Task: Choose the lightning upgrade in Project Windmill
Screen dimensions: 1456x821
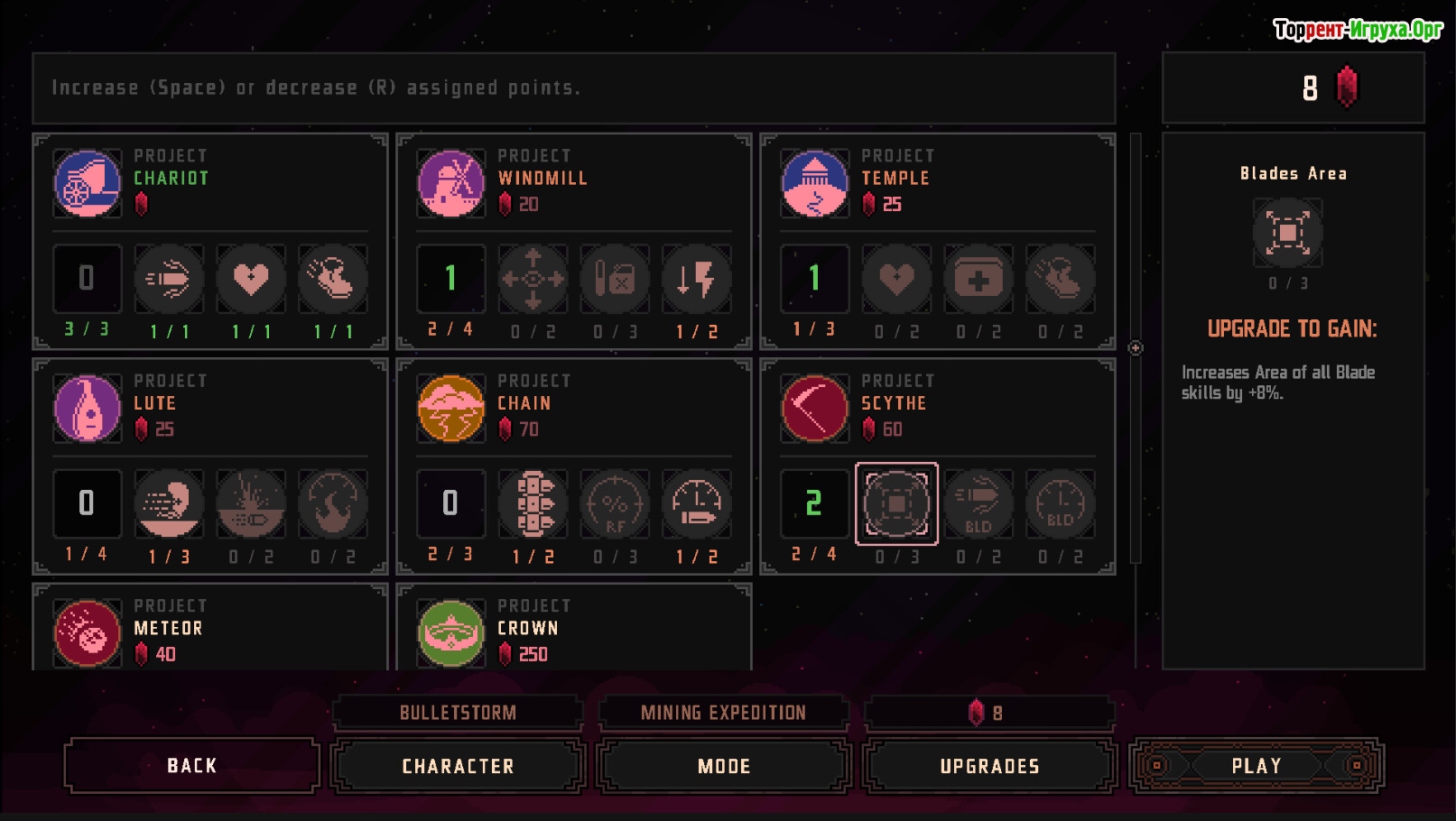Action: tap(696, 279)
